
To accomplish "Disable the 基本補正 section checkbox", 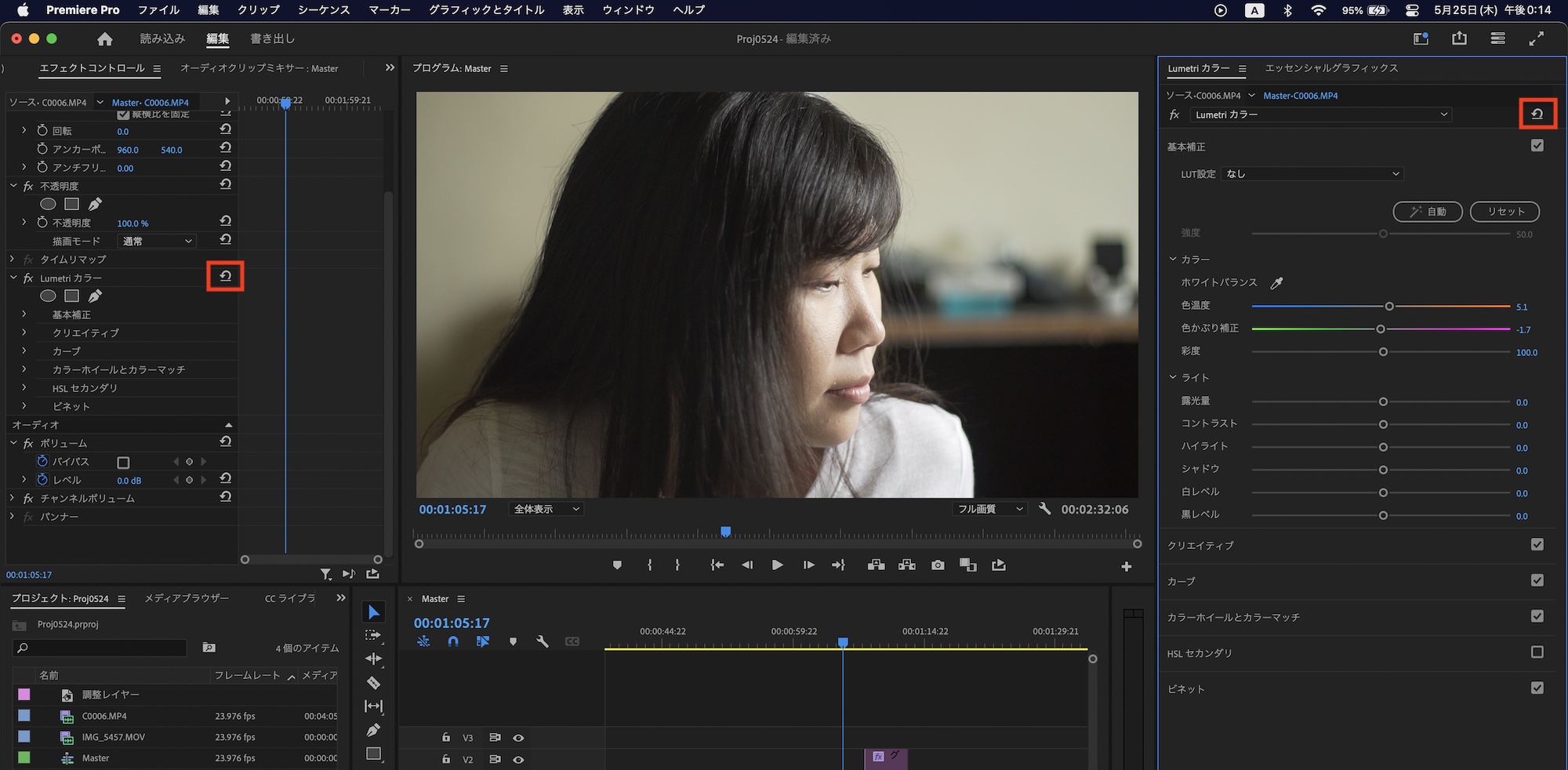I will coord(1537,146).
